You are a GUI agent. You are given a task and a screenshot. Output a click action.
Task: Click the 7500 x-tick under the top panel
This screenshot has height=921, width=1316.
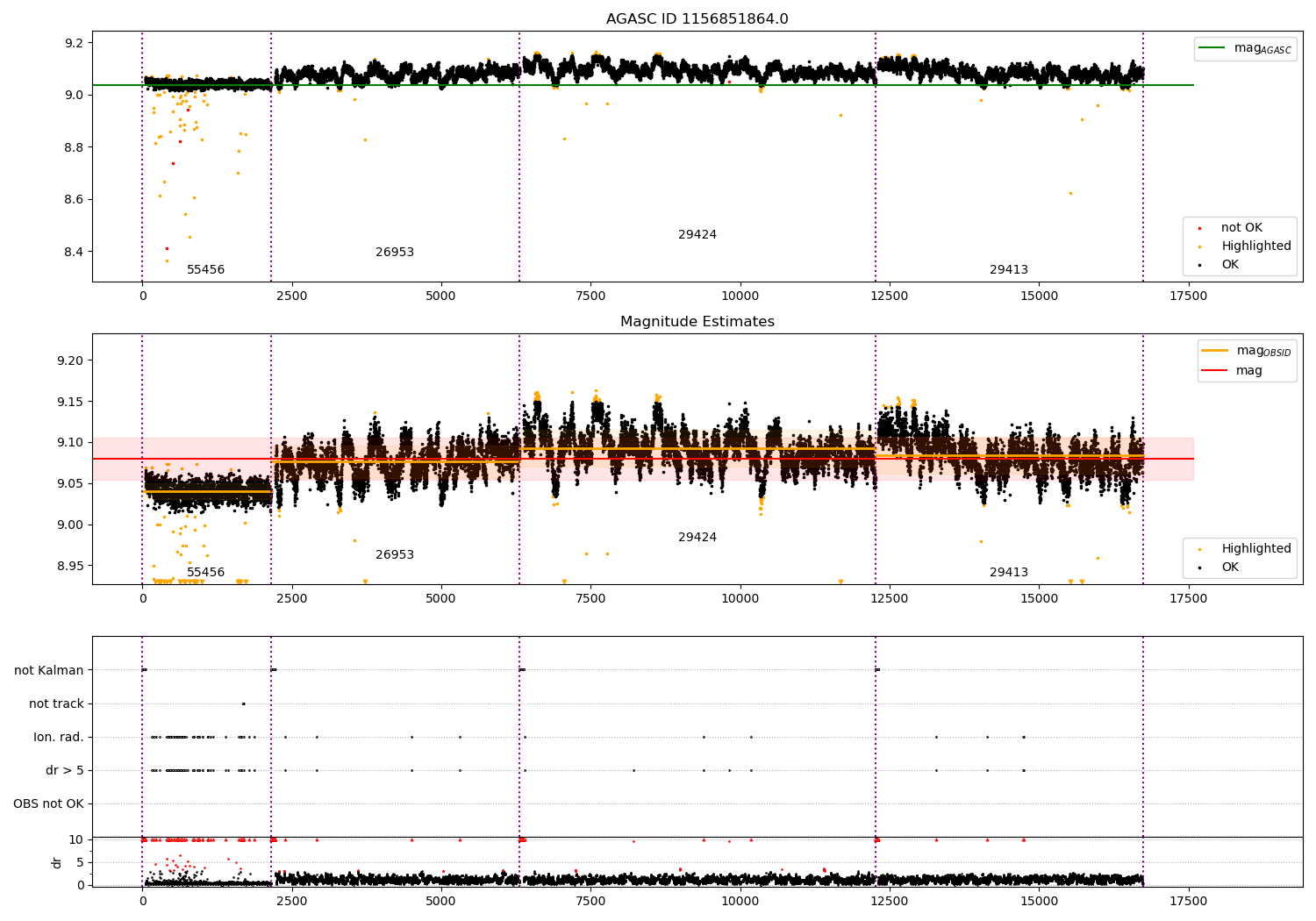coord(590,296)
